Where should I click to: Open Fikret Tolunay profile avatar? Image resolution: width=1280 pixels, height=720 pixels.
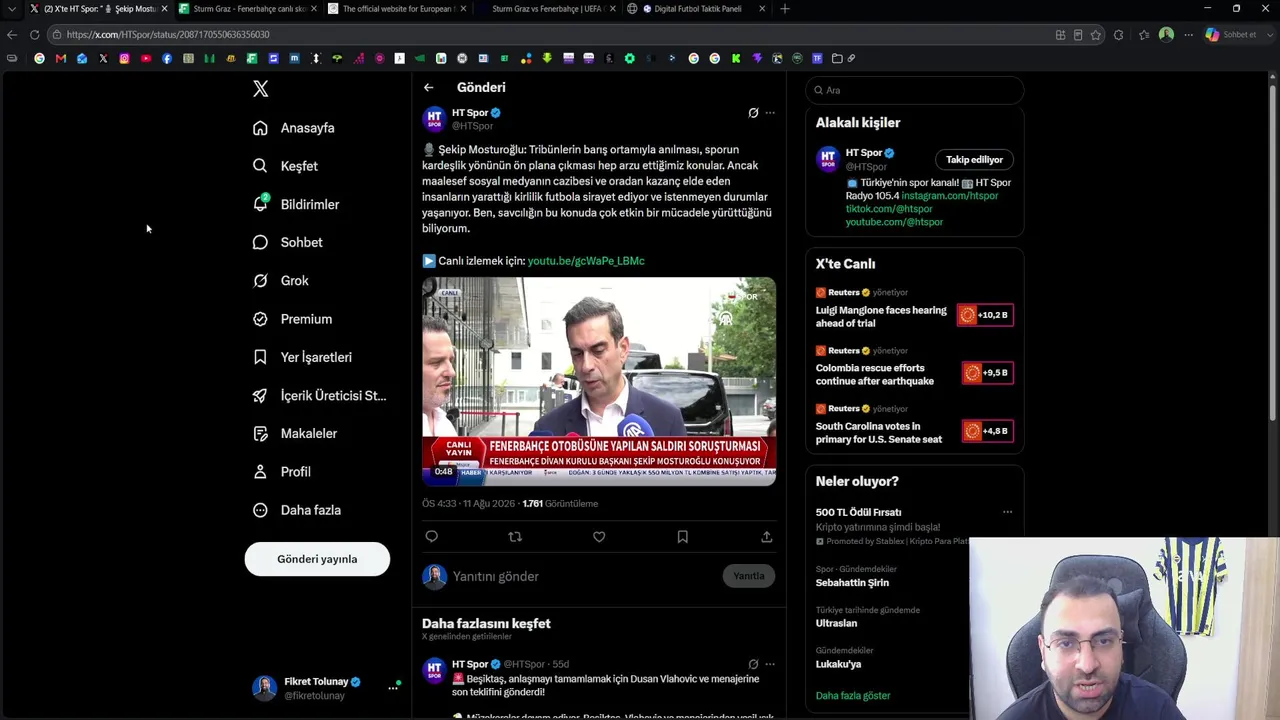click(264, 688)
